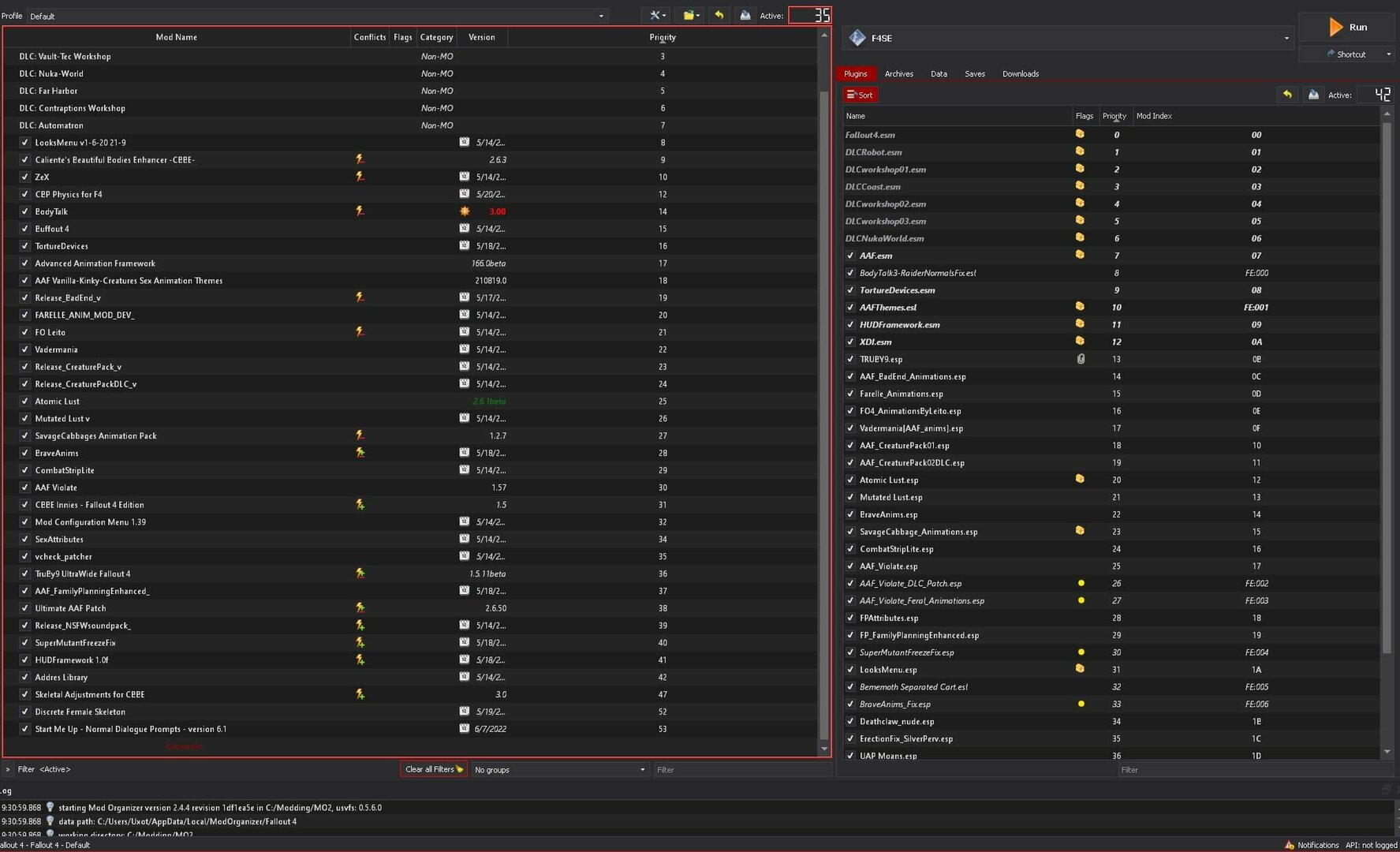Toggle the CombatStripLite.esp plugin checkbox
Viewport: 1400px width, 852px height.
pos(850,549)
